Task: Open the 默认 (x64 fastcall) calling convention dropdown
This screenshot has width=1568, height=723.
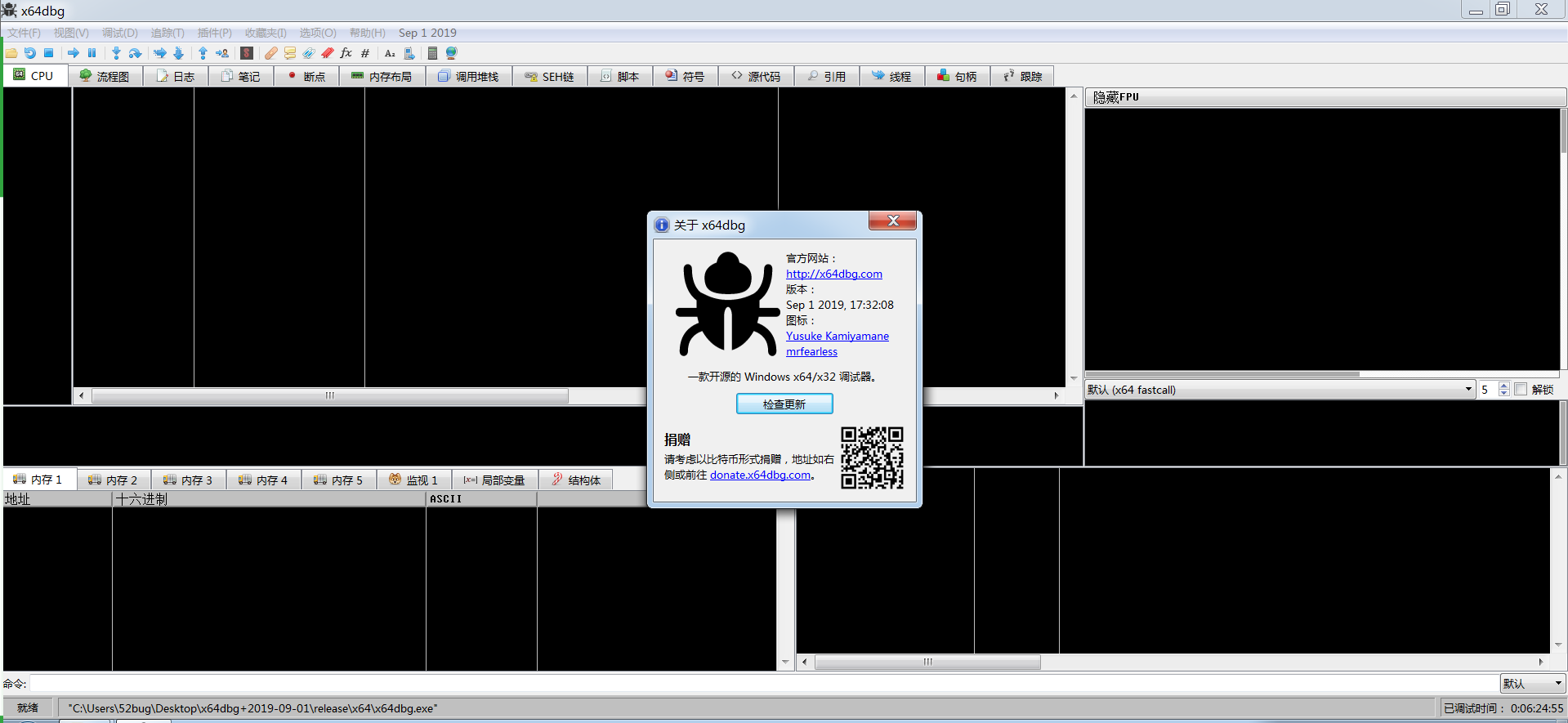Action: pos(1280,390)
